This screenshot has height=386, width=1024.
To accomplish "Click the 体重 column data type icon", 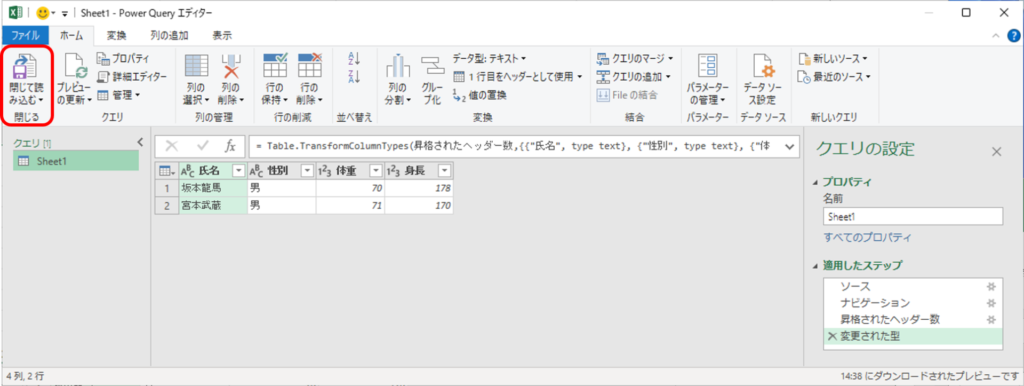I will [x=325, y=170].
